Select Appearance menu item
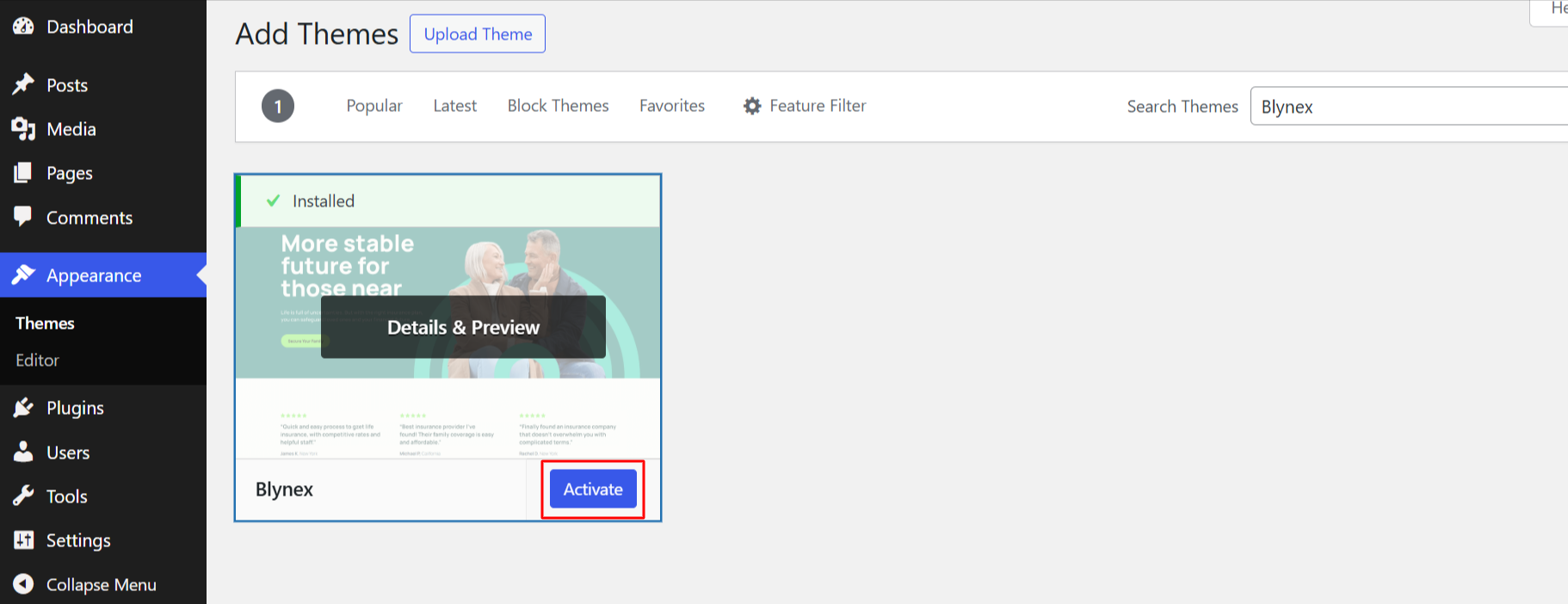This screenshot has width=1568, height=604. [x=103, y=275]
